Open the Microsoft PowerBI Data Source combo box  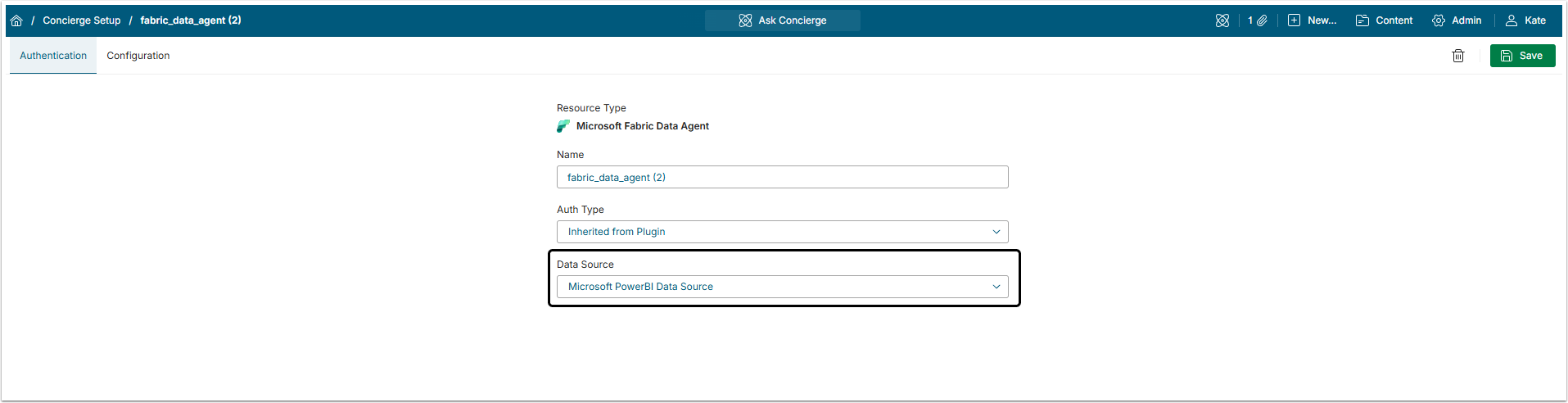(782, 287)
